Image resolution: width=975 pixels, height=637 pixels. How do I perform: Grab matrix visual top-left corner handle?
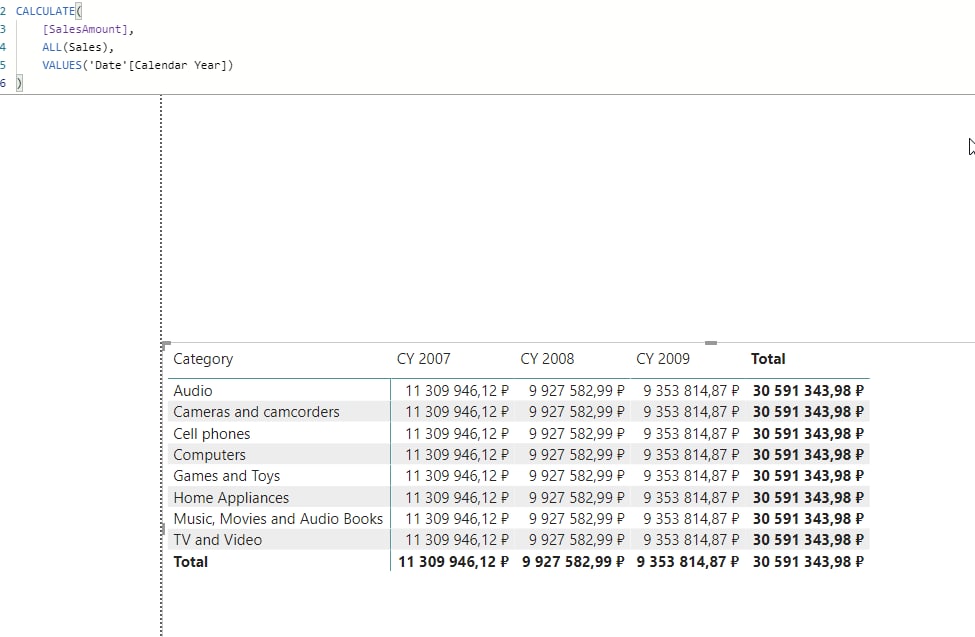[165, 345]
